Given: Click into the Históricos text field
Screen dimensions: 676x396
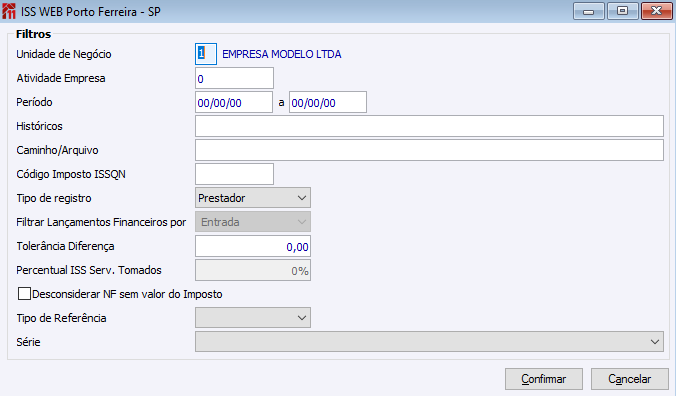Looking at the screenshot, I should tap(429, 126).
